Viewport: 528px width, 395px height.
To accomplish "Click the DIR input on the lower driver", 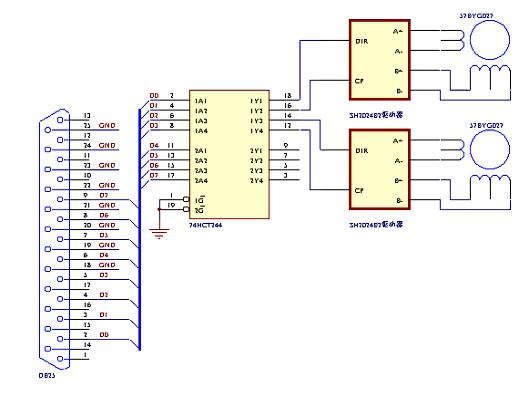I will 362,151.
